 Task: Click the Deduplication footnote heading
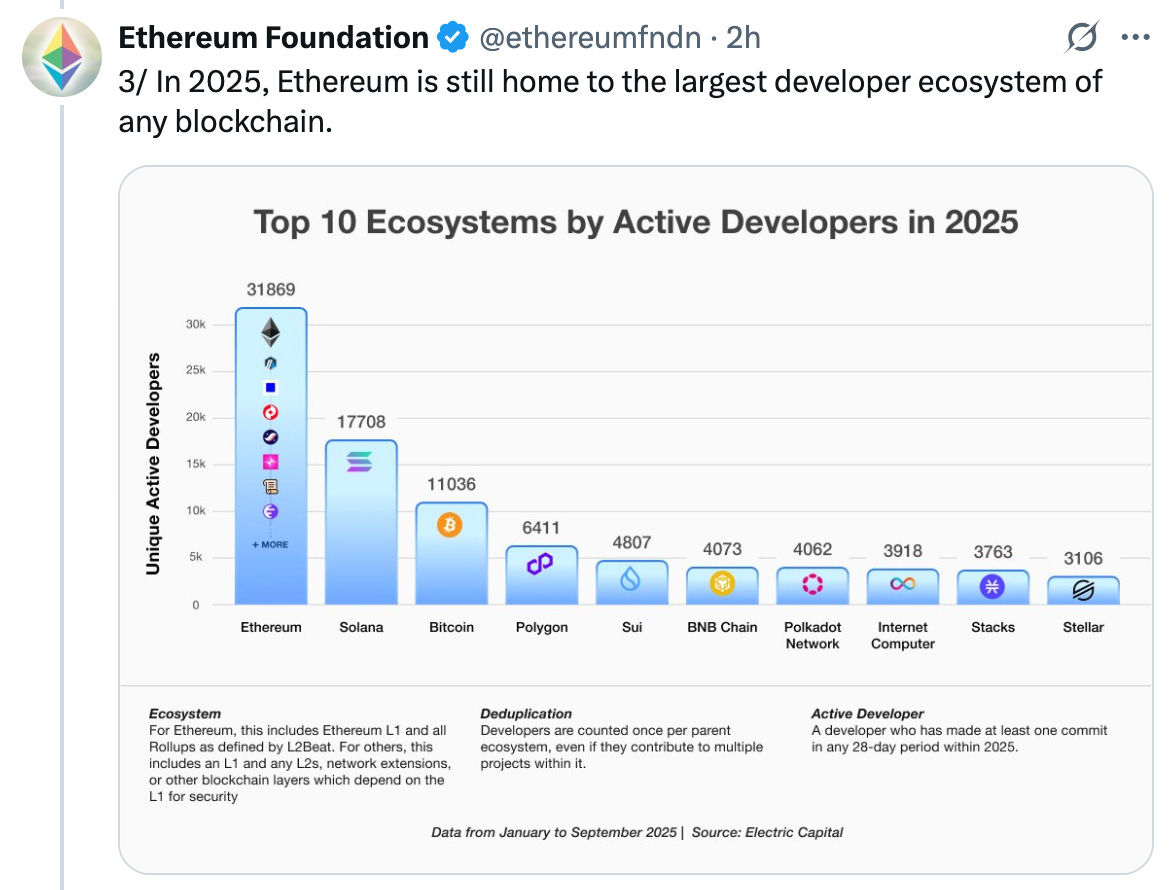click(x=526, y=714)
